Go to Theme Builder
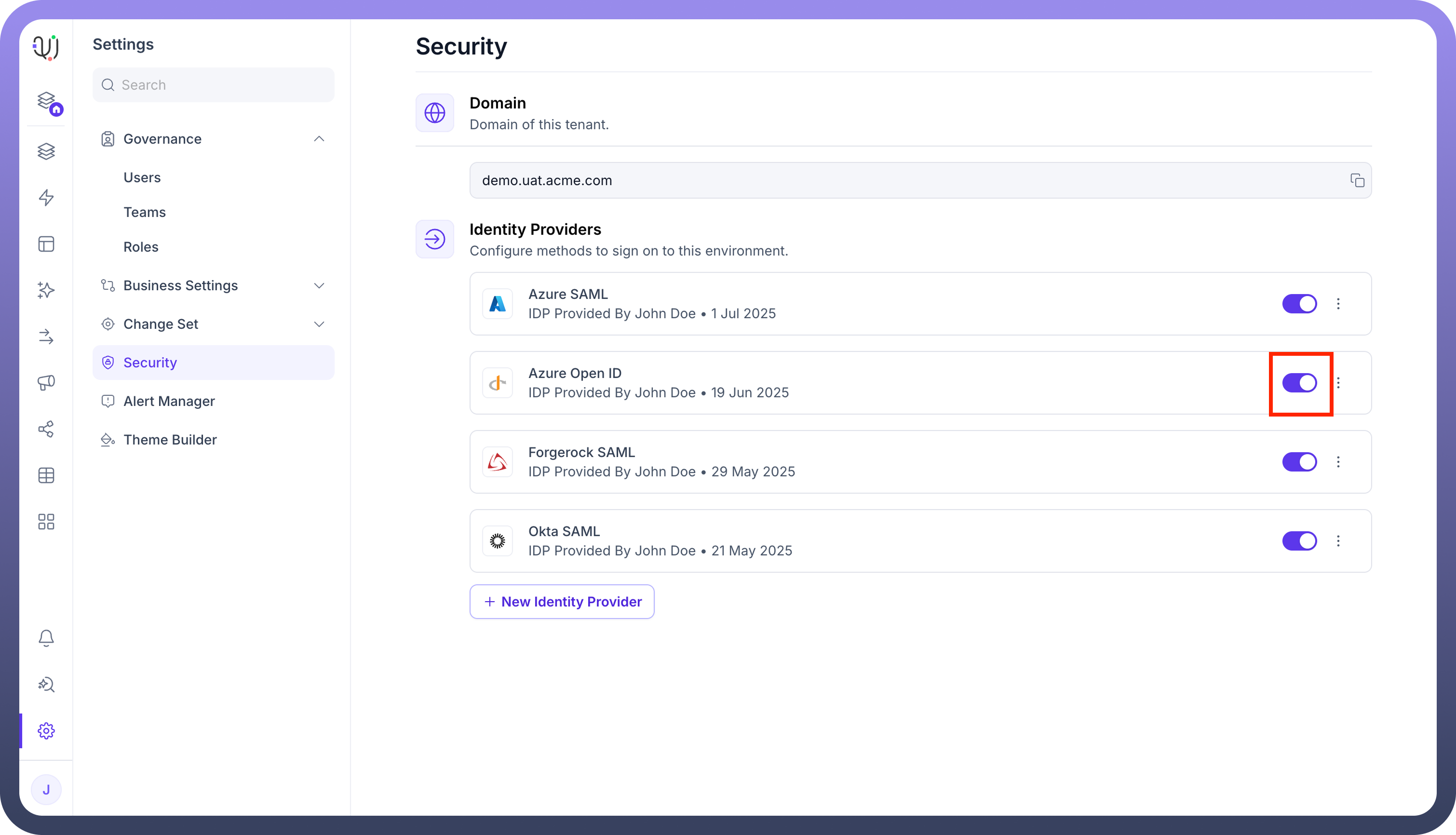This screenshot has height=835, width=1456. pos(170,440)
